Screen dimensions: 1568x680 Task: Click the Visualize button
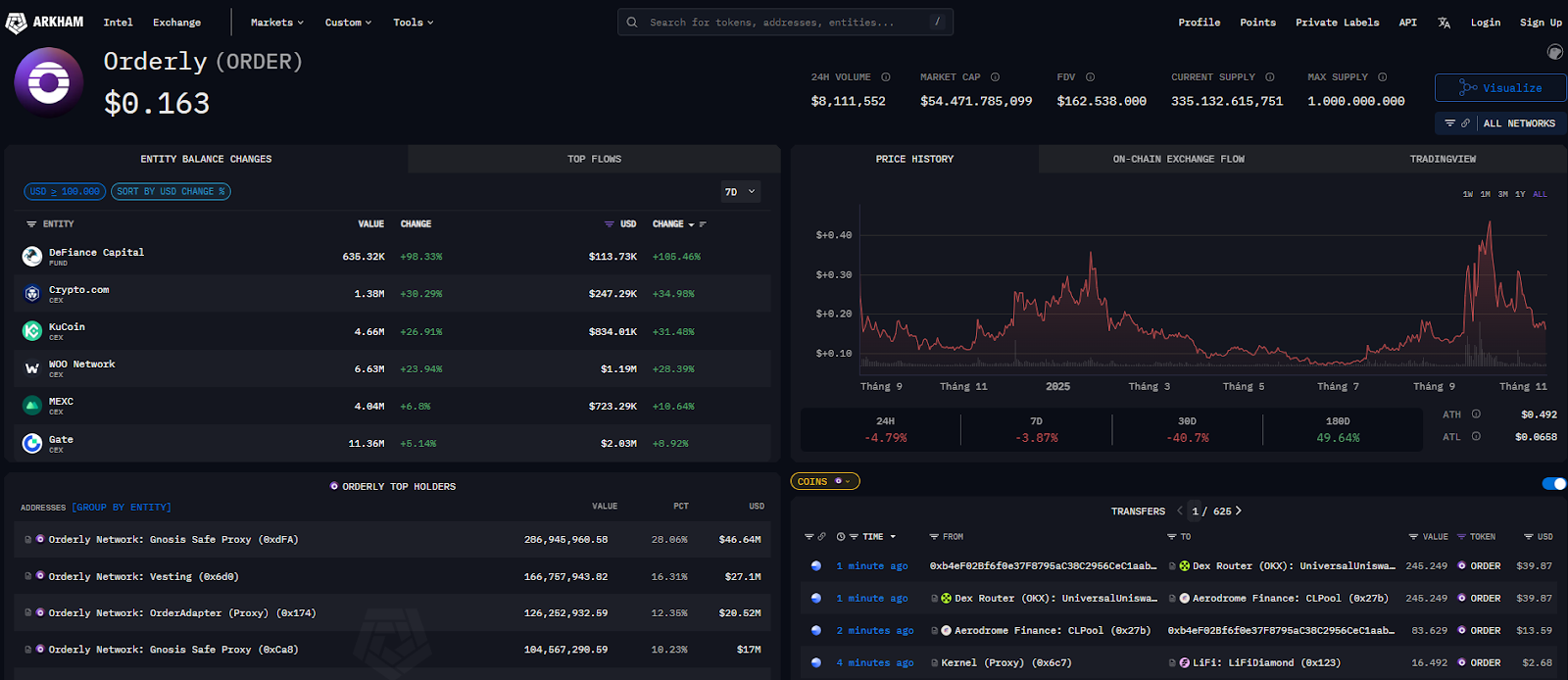click(1499, 88)
